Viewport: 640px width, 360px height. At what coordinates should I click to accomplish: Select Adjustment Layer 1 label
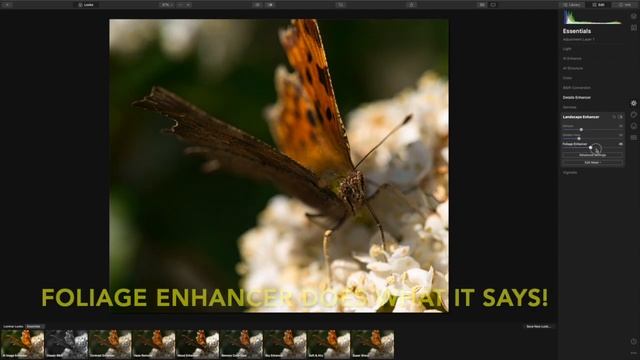pyautogui.click(x=579, y=40)
